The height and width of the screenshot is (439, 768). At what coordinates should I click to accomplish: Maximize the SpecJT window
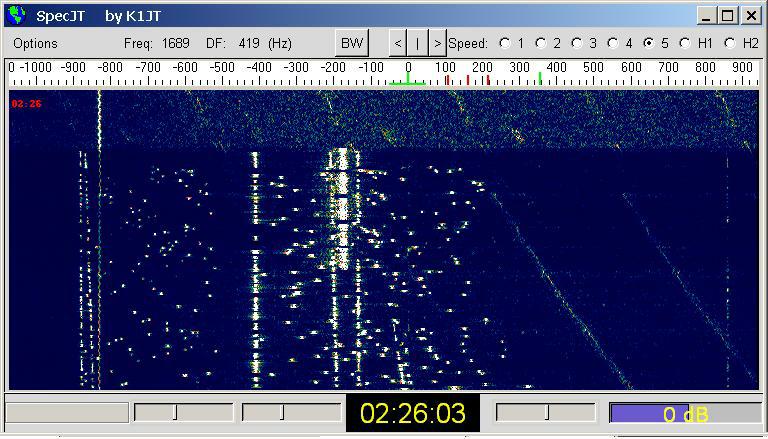coord(728,16)
